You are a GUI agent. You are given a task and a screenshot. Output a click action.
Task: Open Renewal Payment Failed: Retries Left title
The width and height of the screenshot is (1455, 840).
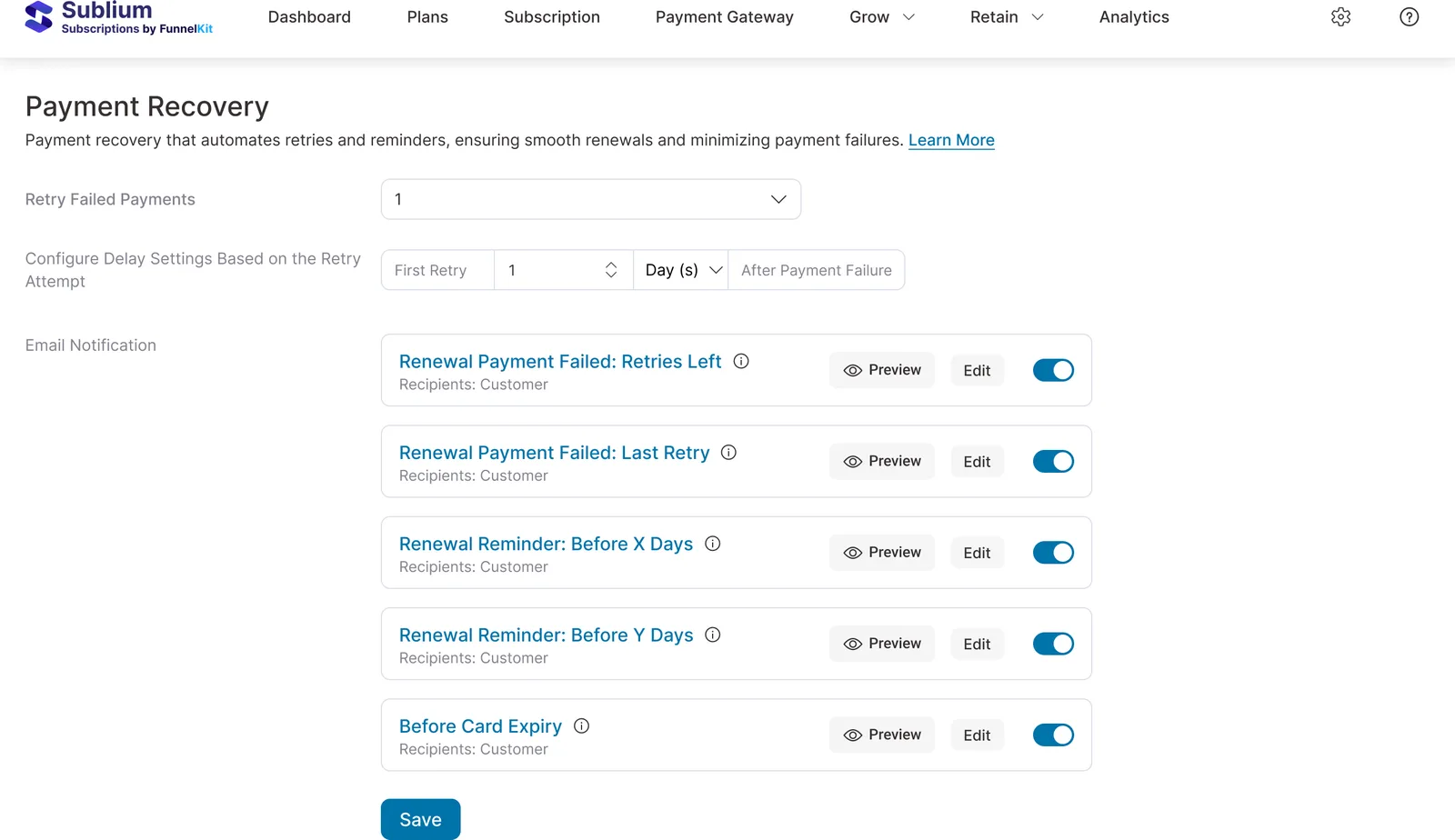point(560,361)
